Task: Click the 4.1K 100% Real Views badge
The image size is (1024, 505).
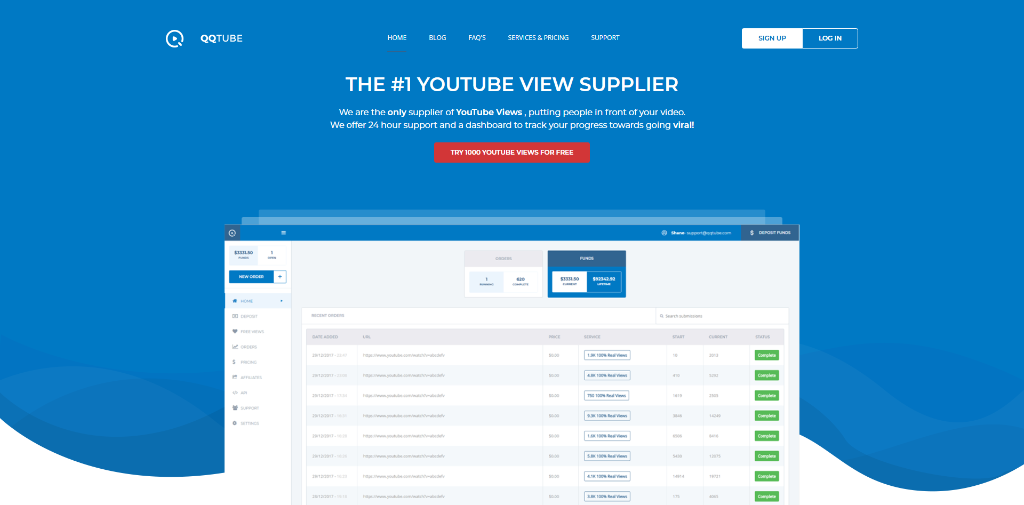Action: 607,476
